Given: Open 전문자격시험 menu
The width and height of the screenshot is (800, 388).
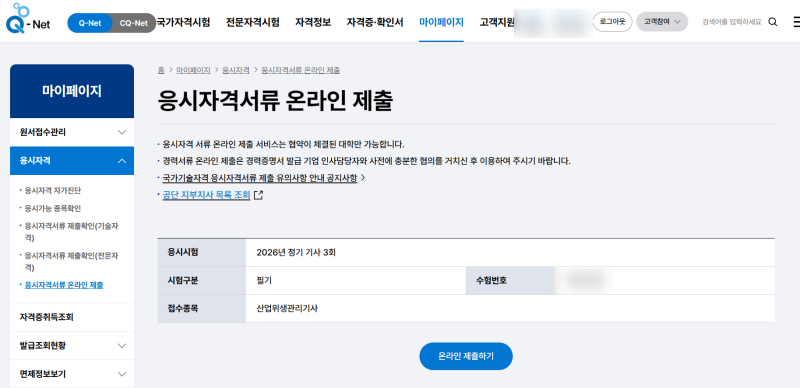Looking at the screenshot, I should click(253, 22).
